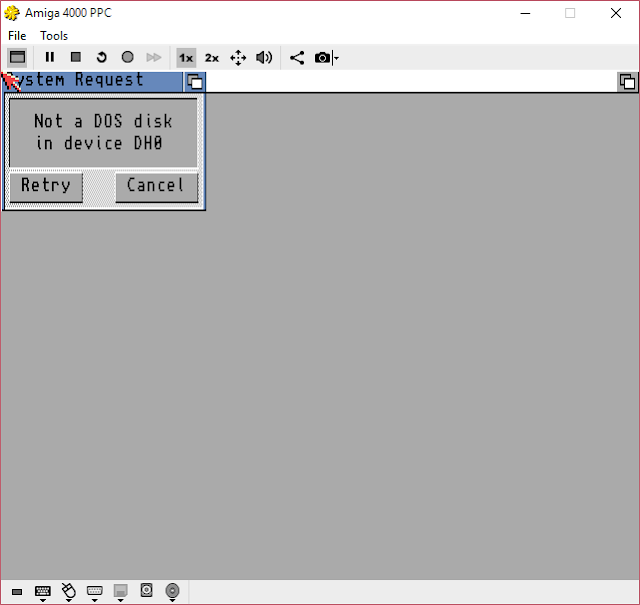The height and width of the screenshot is (605, 640).
Task: Toggle emulator sound with speaker icon
Action: [x=264, y=58]
